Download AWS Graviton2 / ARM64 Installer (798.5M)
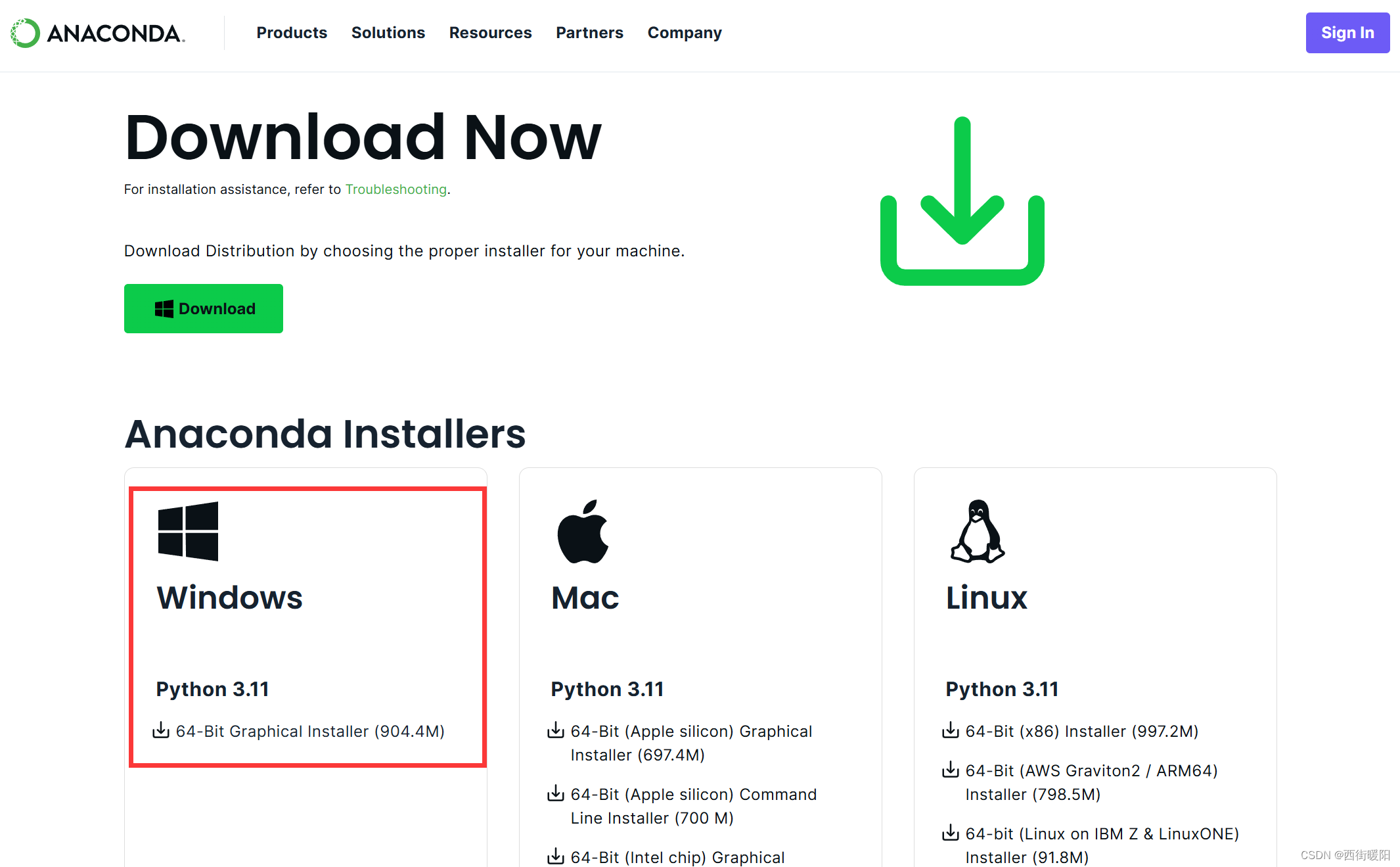1400x867 pixels. tap(1091, 783)
